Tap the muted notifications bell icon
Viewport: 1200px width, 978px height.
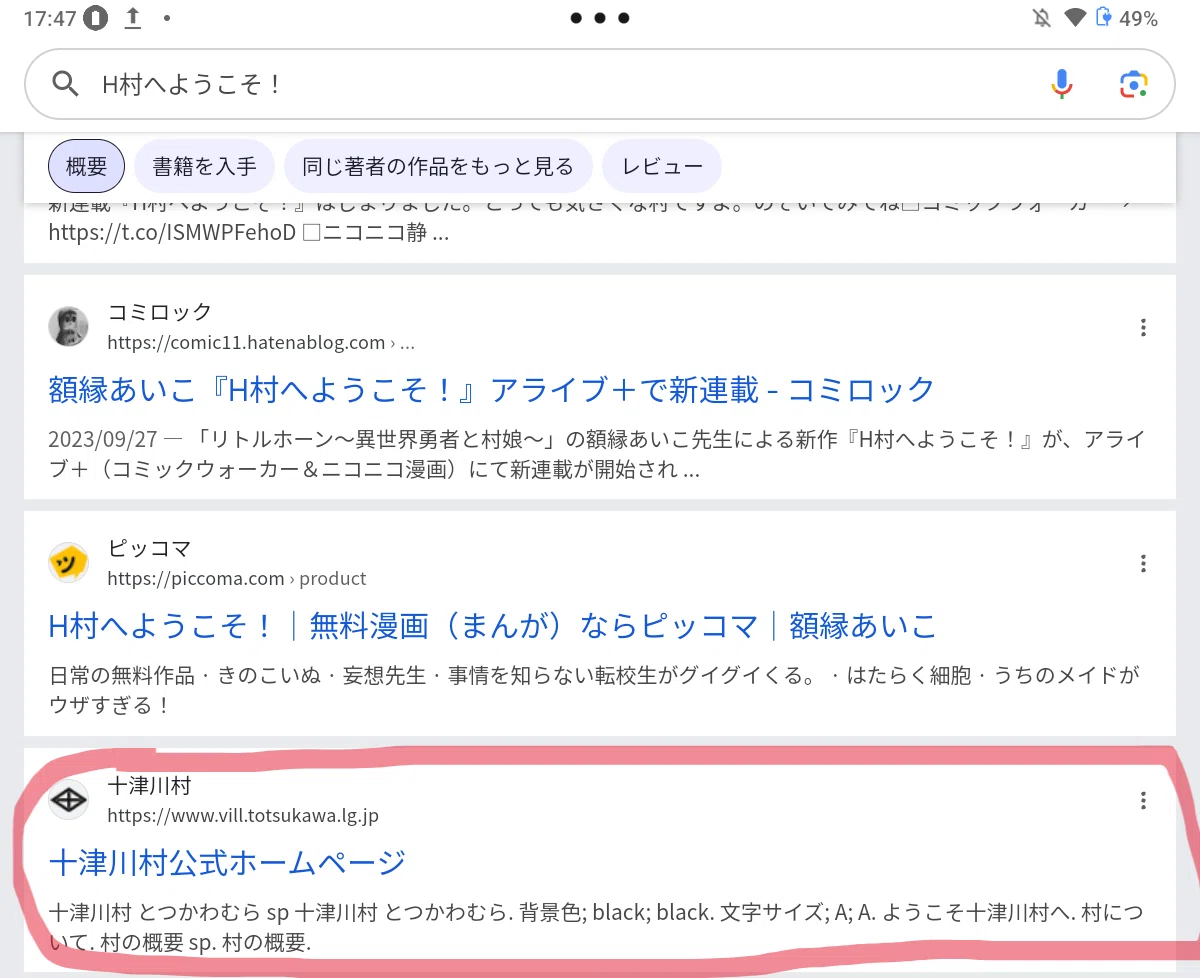pos(1042,18)
